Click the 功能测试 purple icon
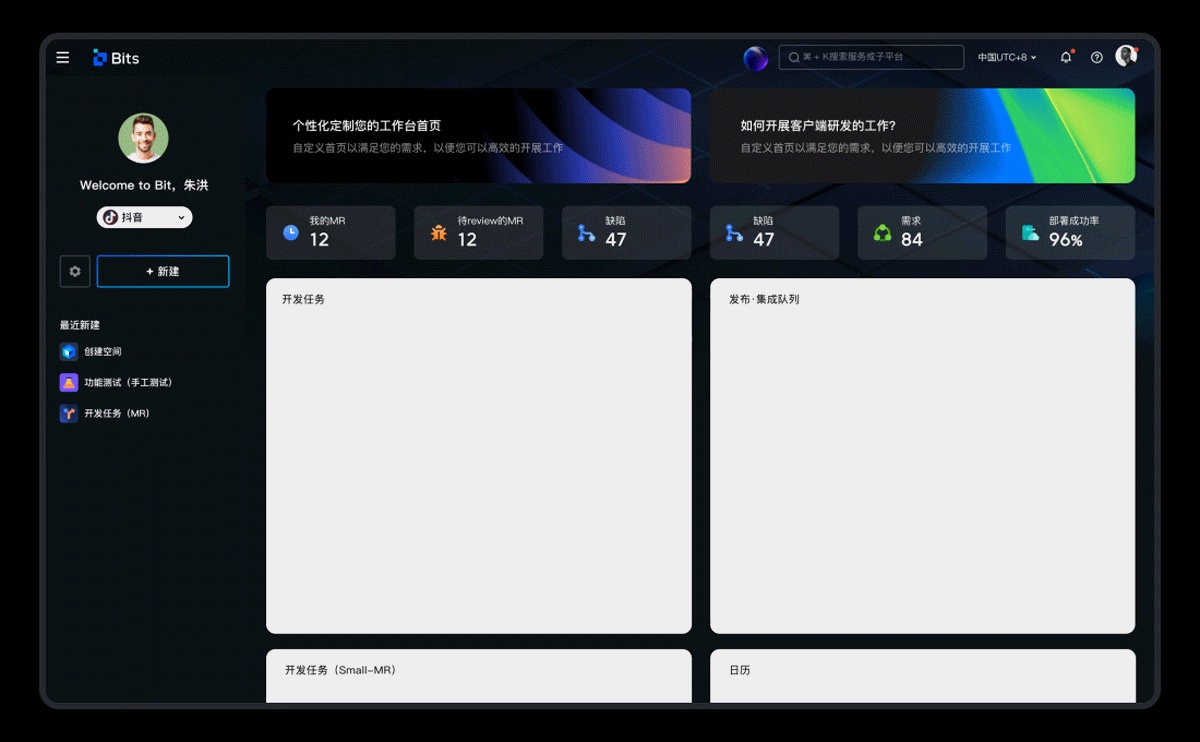This screenshot has width=1200, height=742. click(x=68, y=382)
